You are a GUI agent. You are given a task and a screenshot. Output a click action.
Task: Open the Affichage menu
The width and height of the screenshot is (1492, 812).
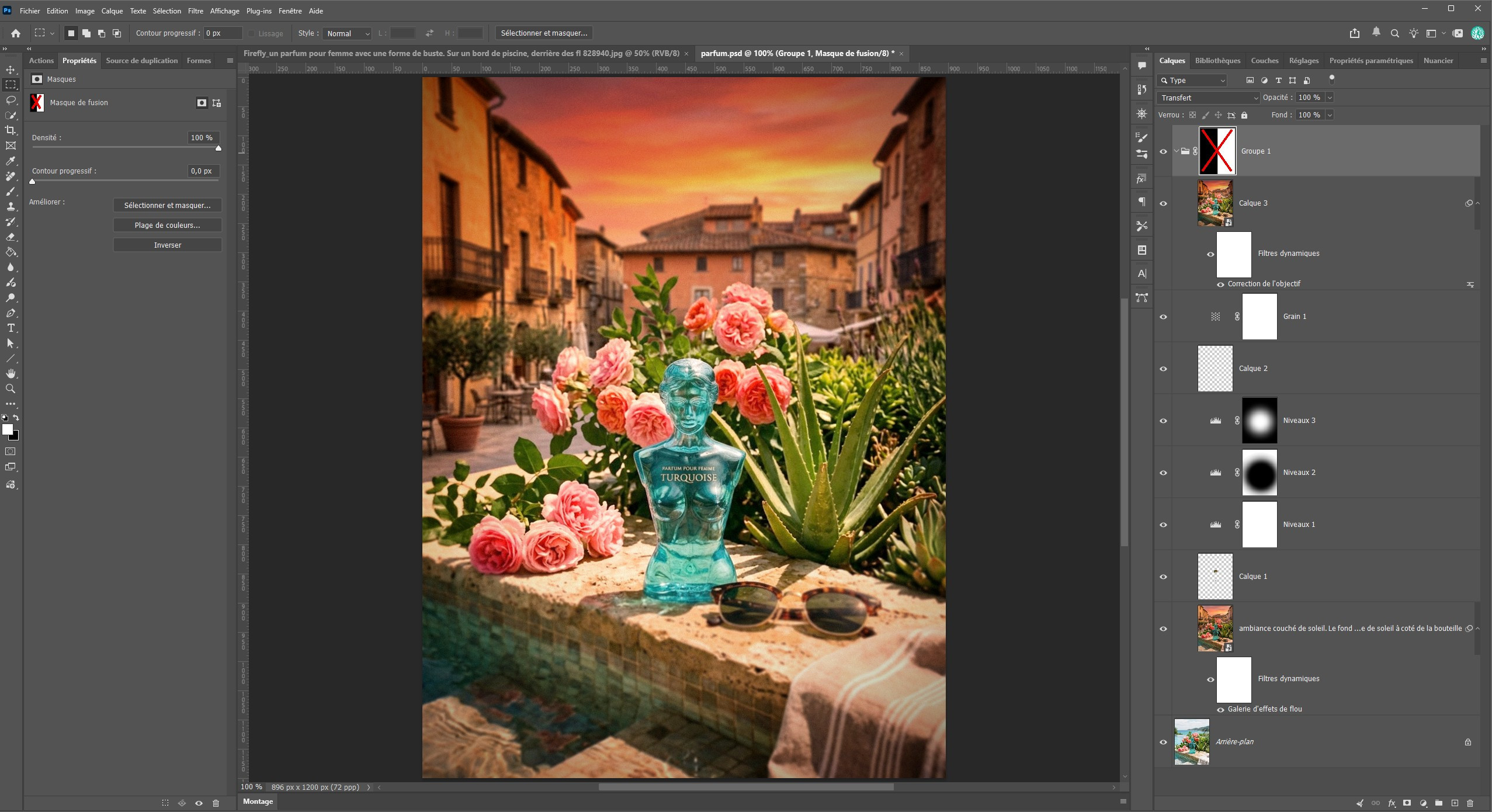[224, 11]
